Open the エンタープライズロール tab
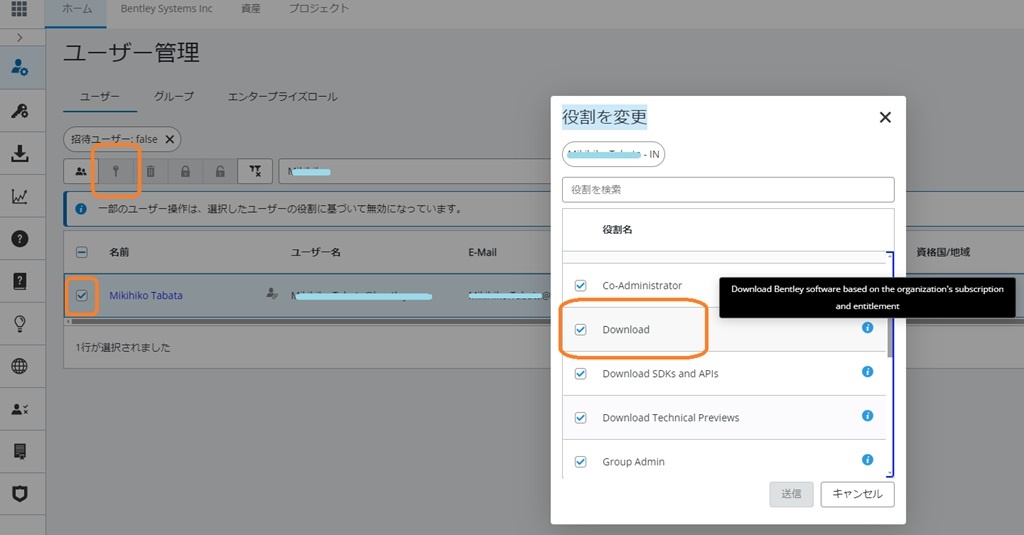The image size is (1024, 535). click(282, 97)
